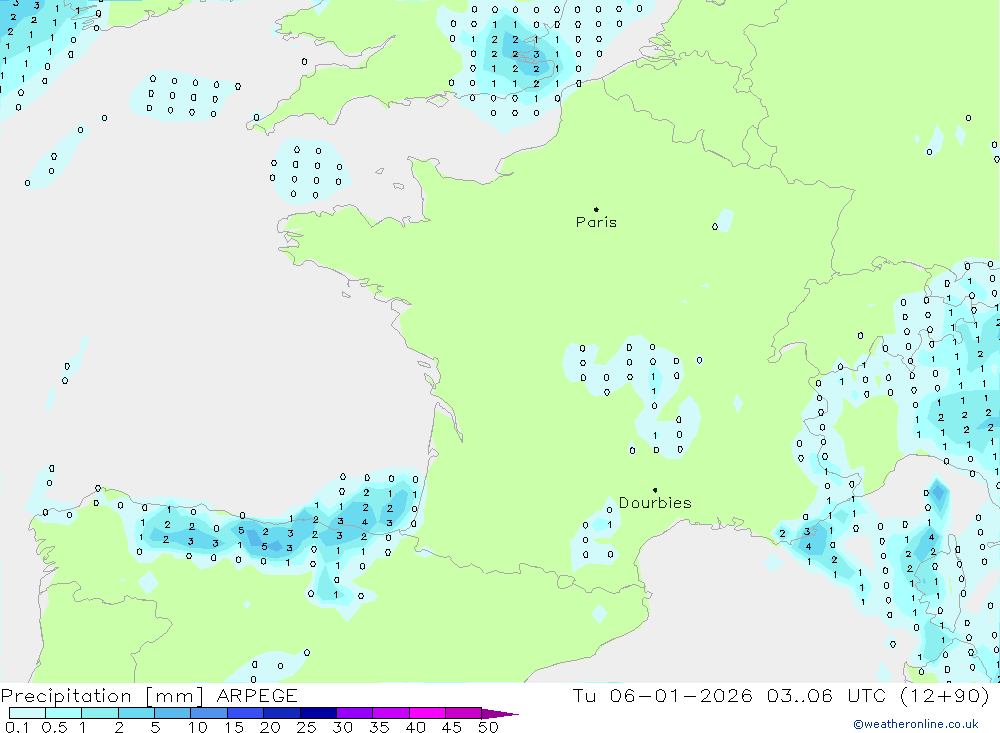Viewport: 1000px width, 733px height.
Task: Select the legend swatch between 5 and 10
Action: tap(173, 713)
